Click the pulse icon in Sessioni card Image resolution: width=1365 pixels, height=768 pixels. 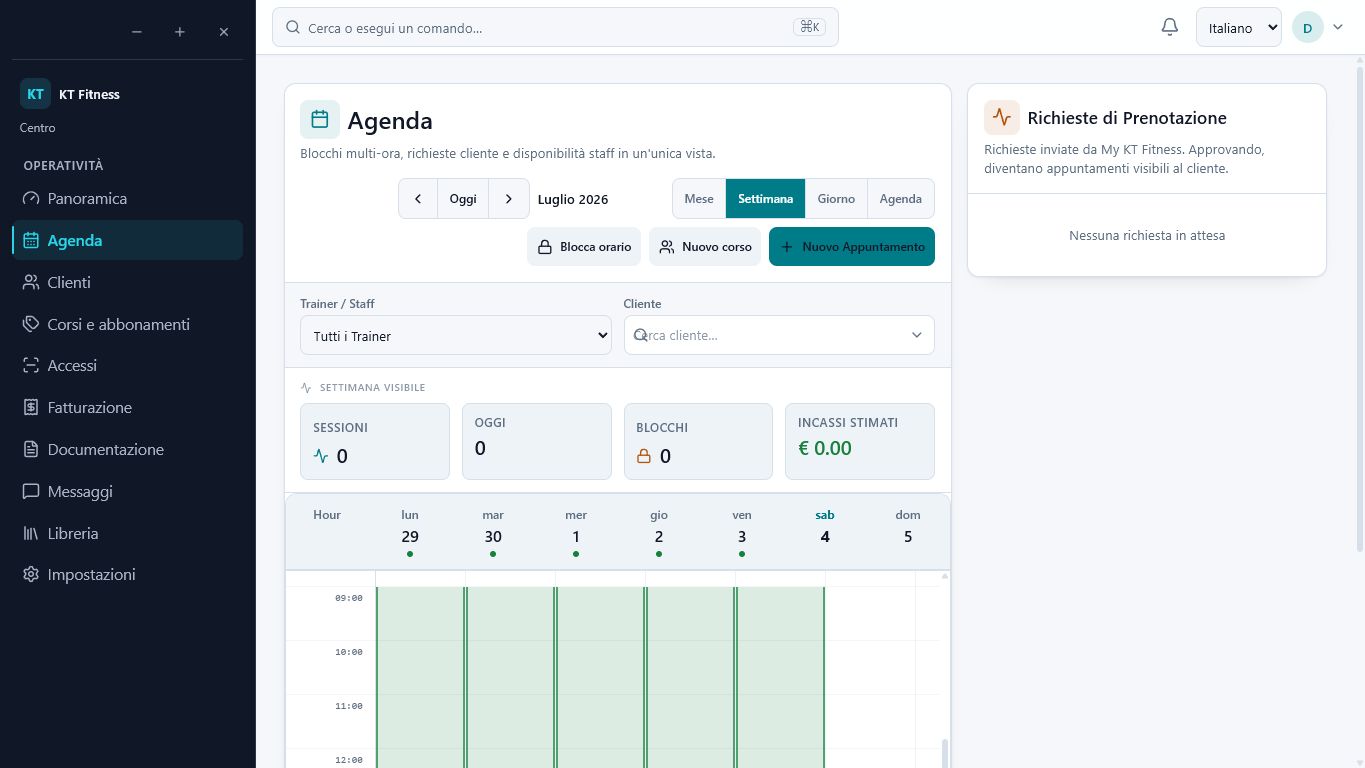click(321, 456)
